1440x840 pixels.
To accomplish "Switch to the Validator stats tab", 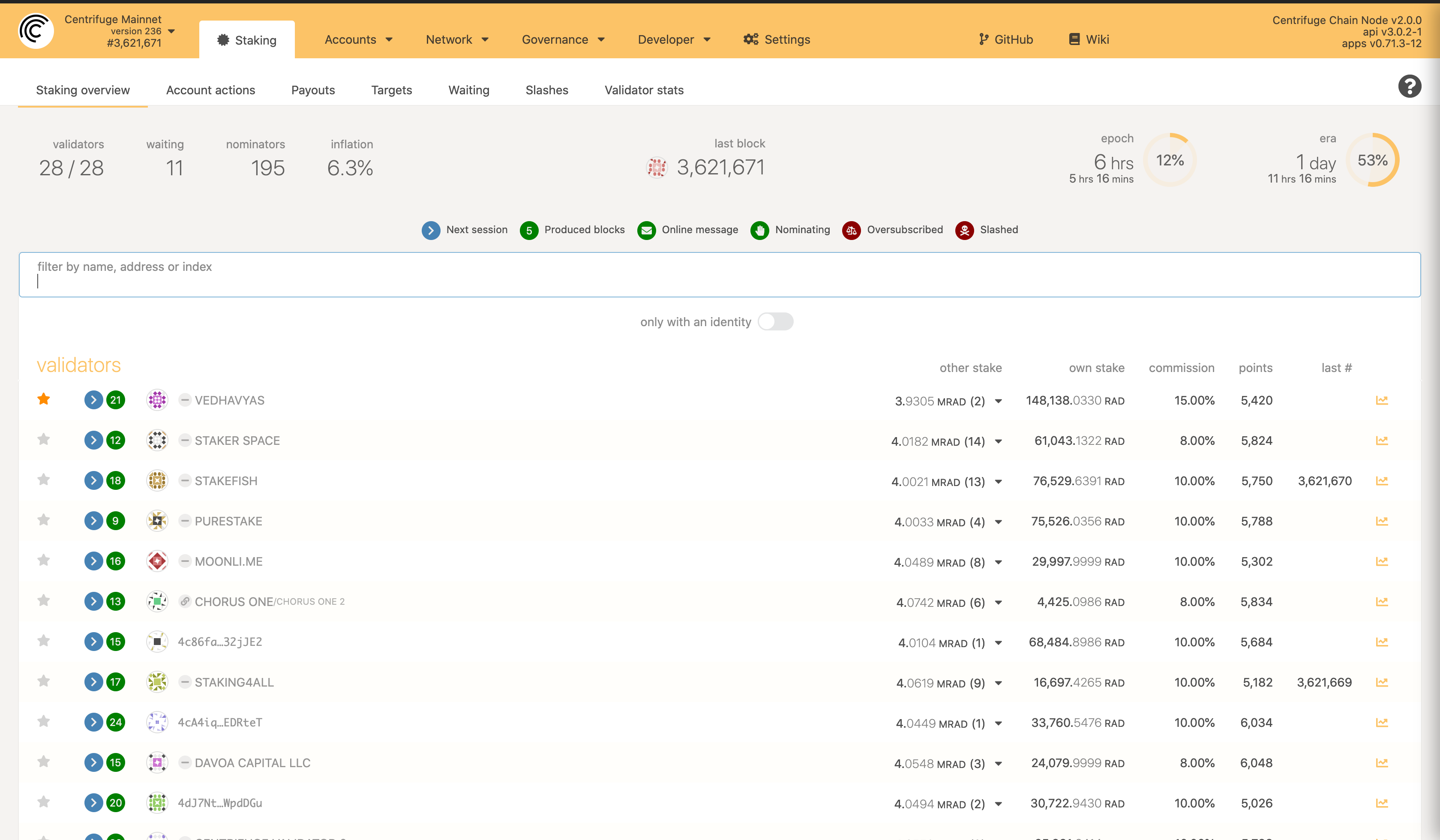I will [644, 90].
